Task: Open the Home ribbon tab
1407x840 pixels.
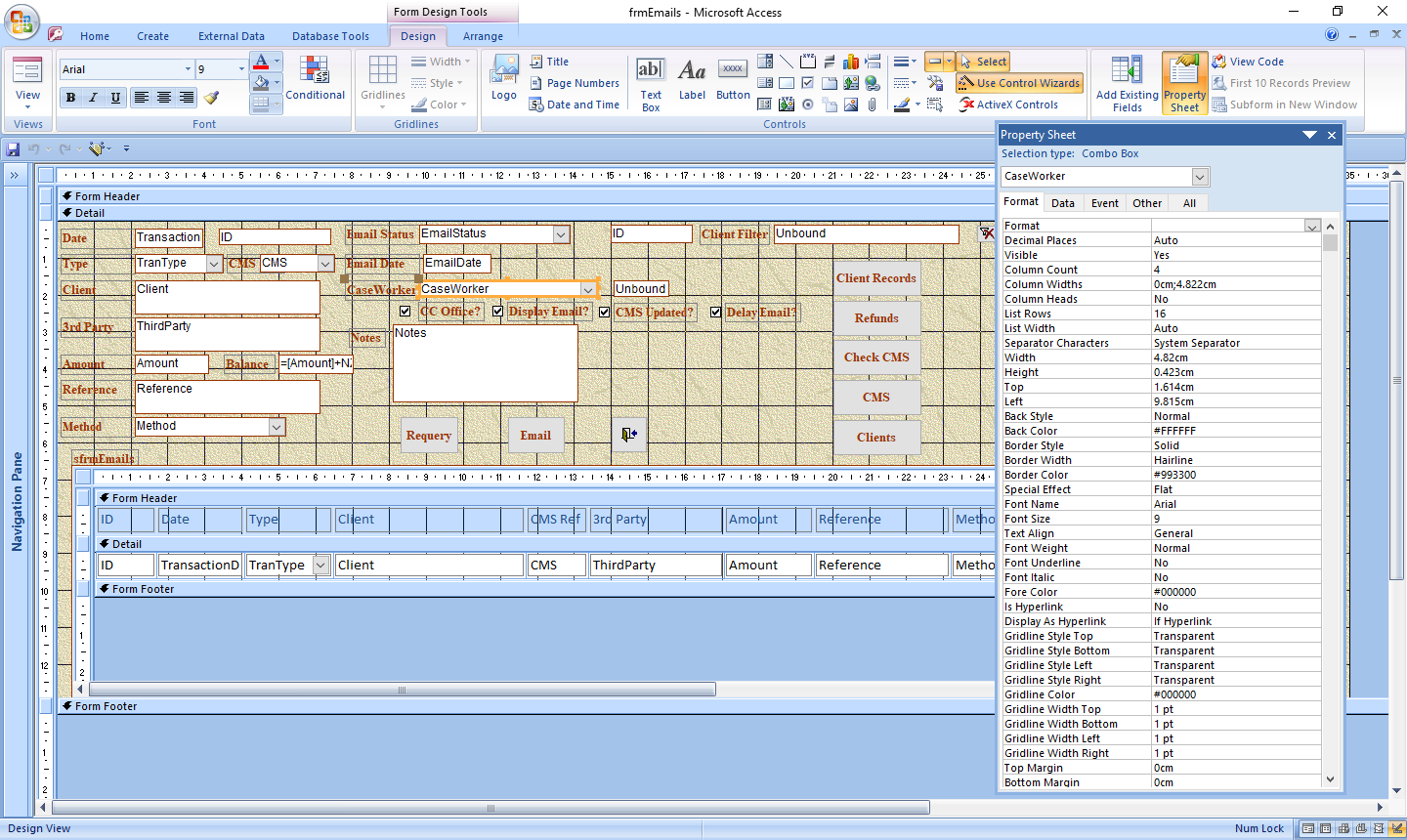Action: pyautogui.click(x=95, y=36)
